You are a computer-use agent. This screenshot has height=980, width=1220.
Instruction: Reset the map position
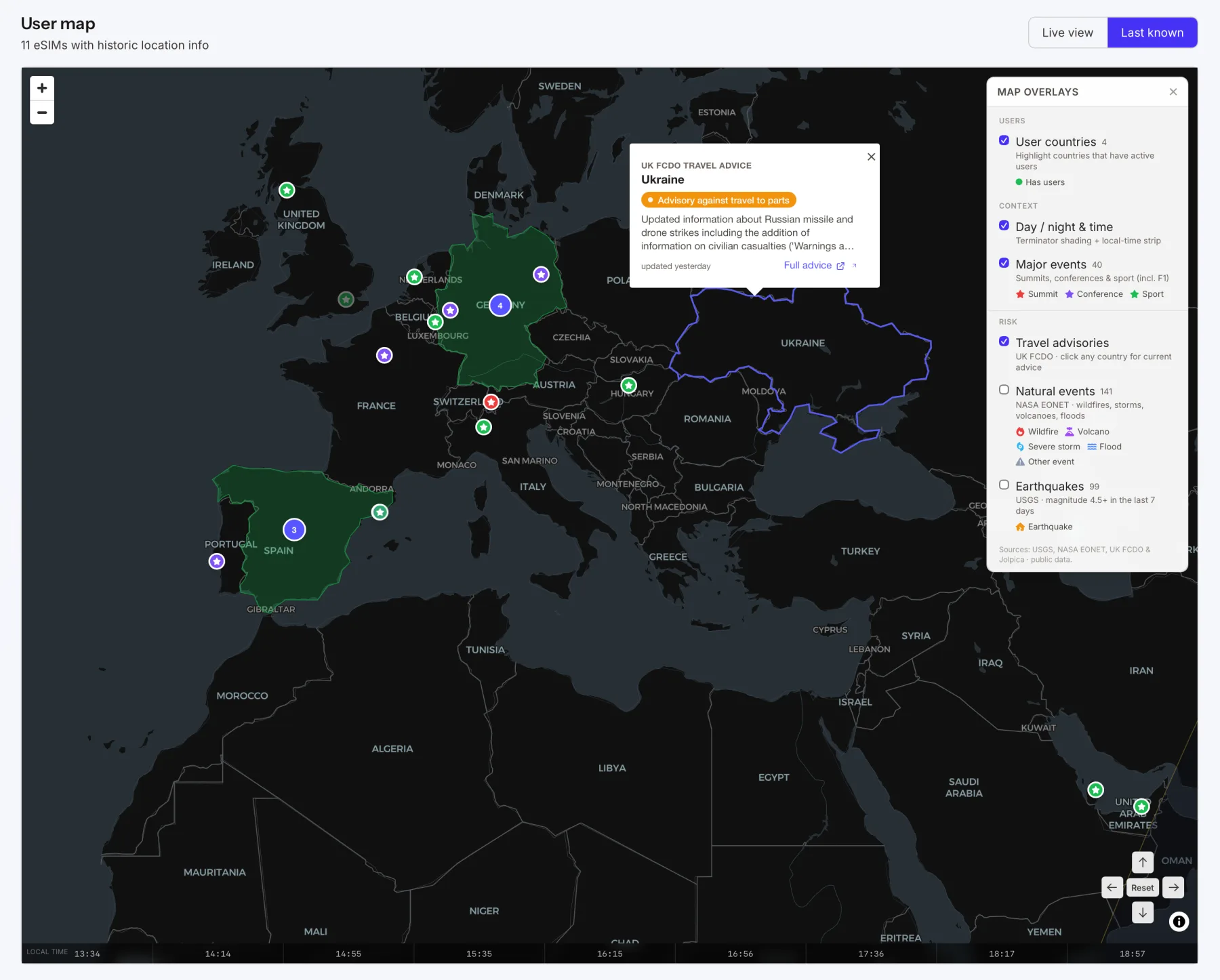(x=1142, y=888)
